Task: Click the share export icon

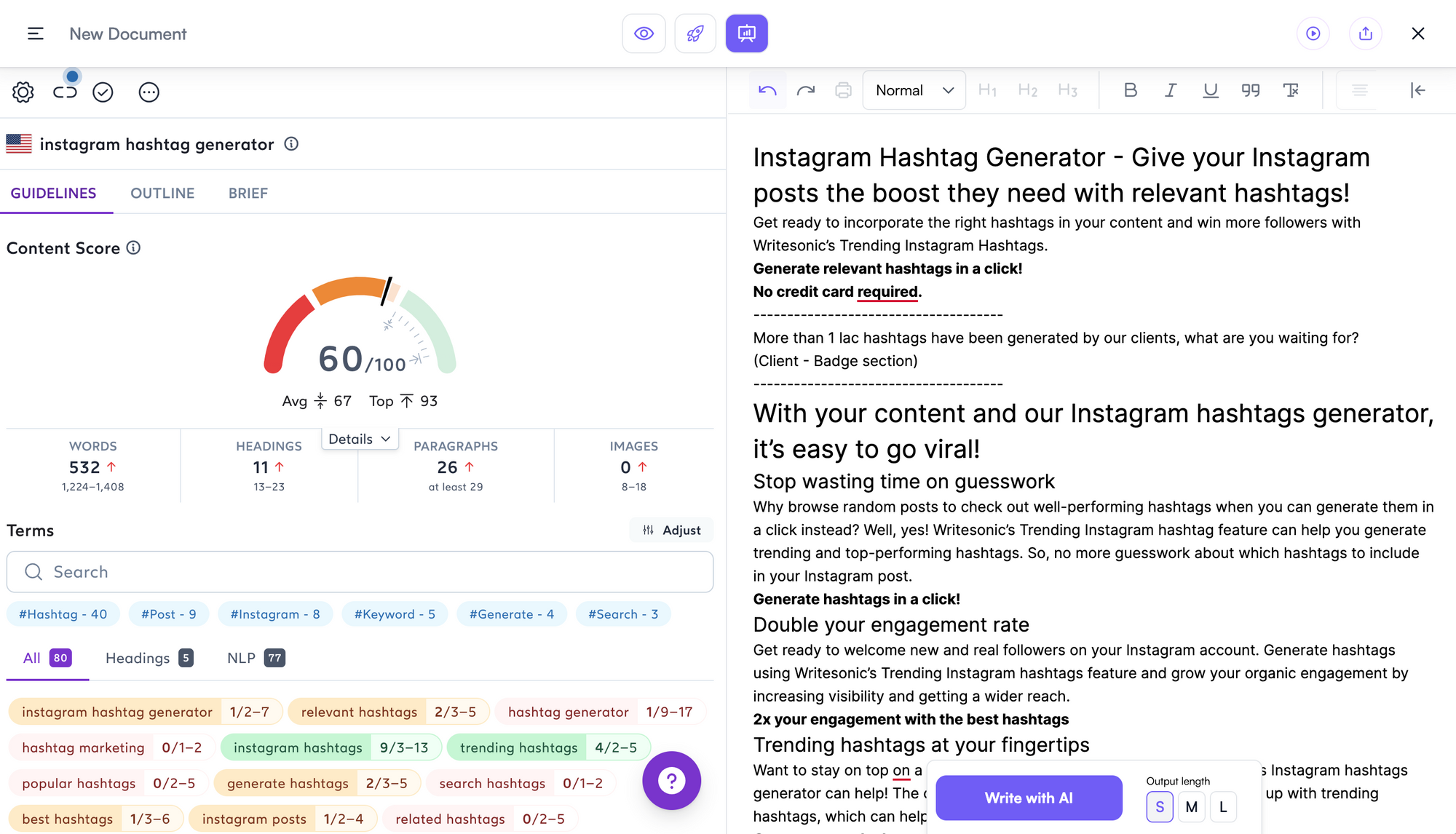Action: (1365, 33)
